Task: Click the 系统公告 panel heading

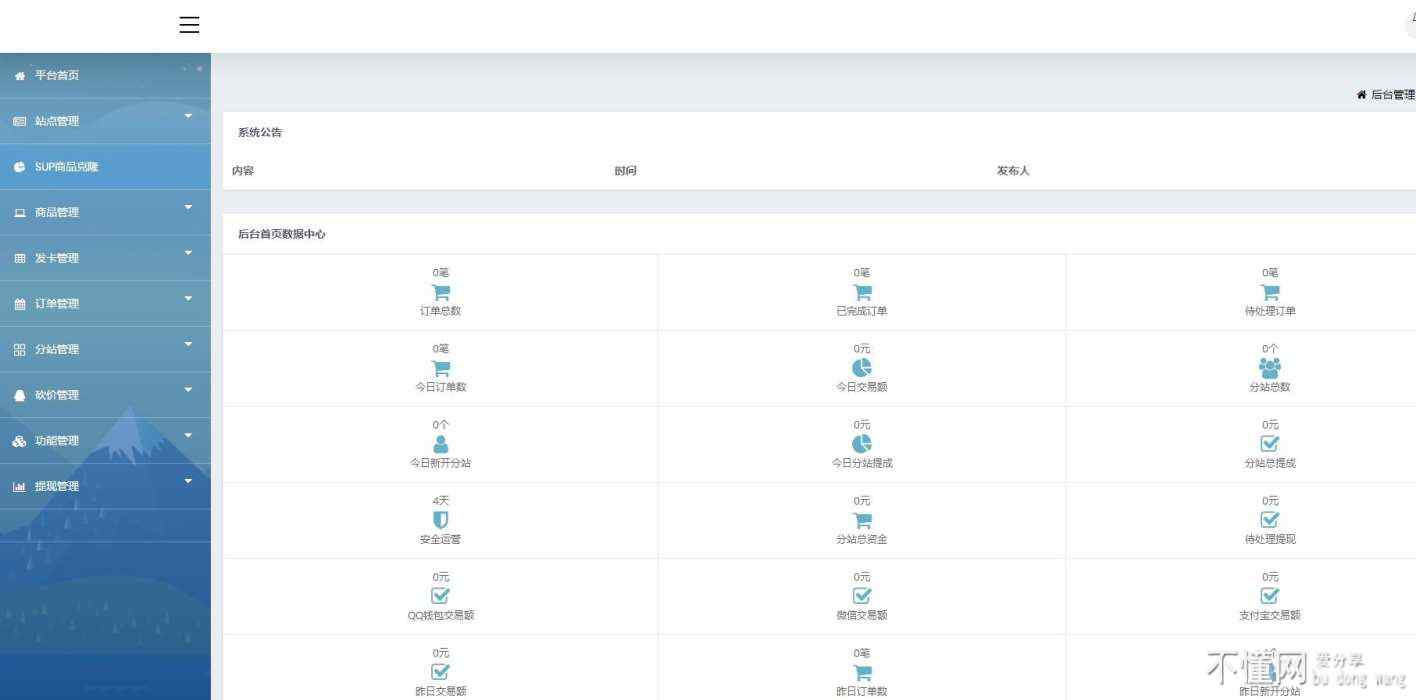Action: [260, 132]
